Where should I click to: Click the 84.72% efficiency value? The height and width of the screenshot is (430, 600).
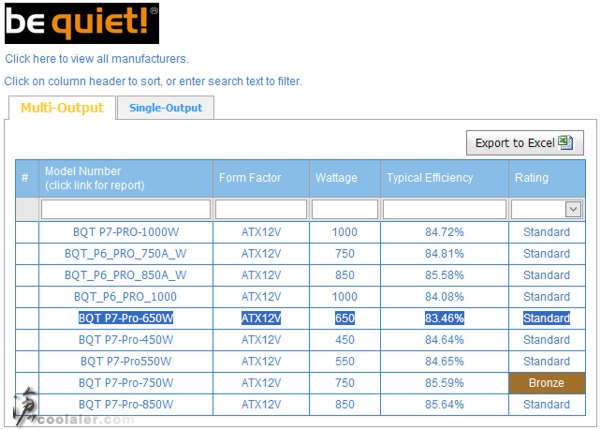(444, 232)
